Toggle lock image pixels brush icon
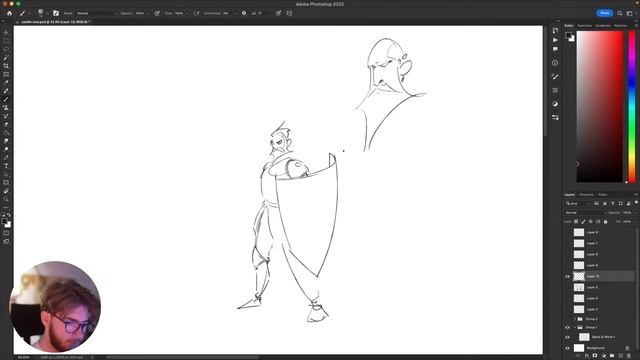Image resolution: width=640 pixels, height=360 pixels. point(583,222)
